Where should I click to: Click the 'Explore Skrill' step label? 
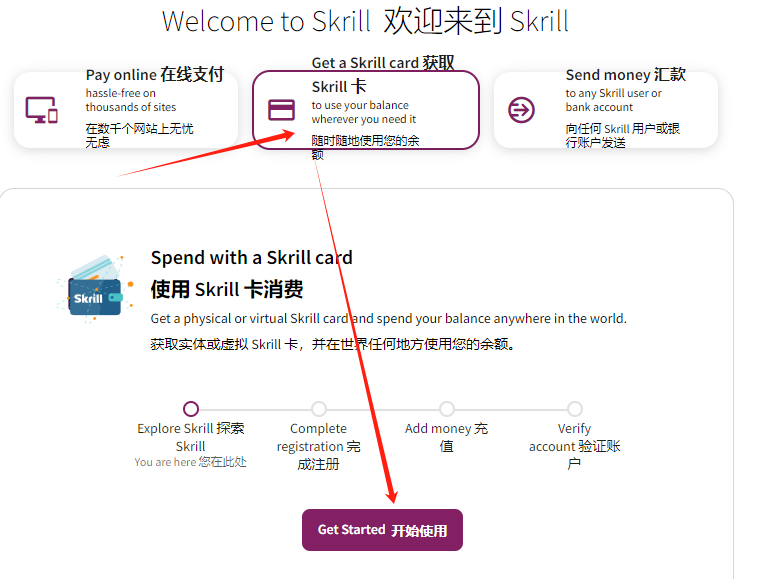190,437
